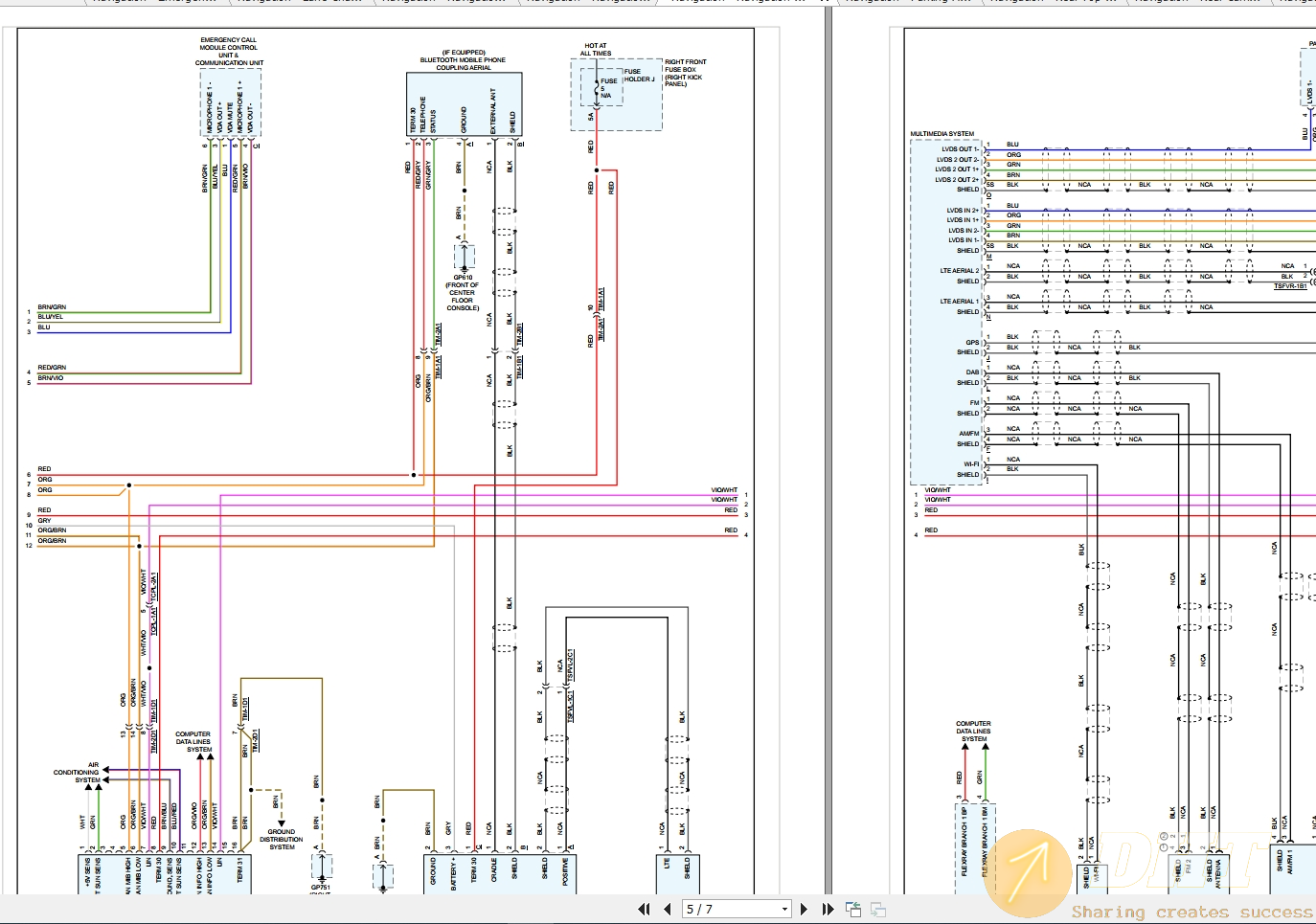Click LTE AERIAL 2 pin label
Viewport: 1316px width, 924px height.
point(959,271)
